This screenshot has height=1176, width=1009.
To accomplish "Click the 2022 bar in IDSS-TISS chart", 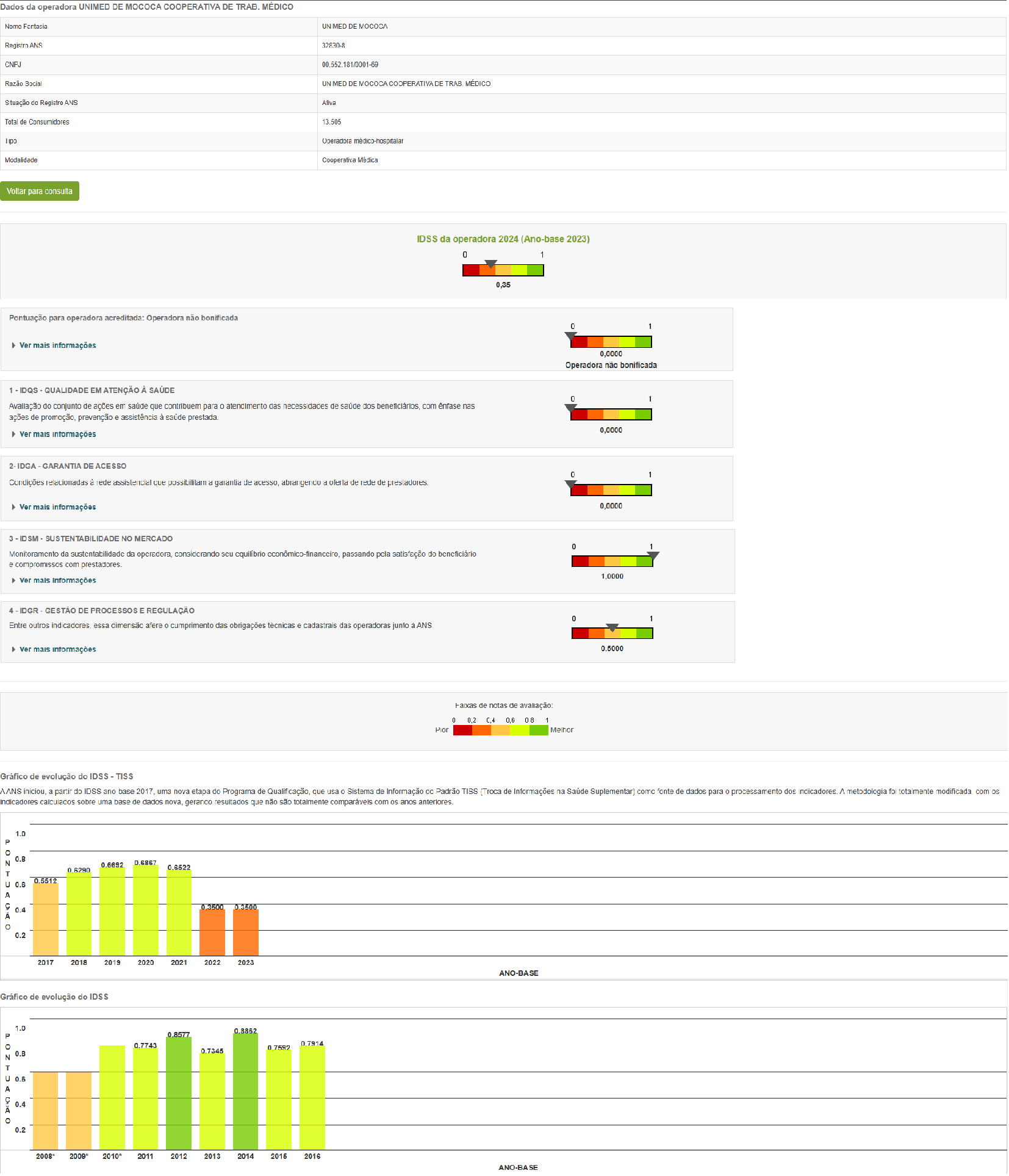I will 212,933.
